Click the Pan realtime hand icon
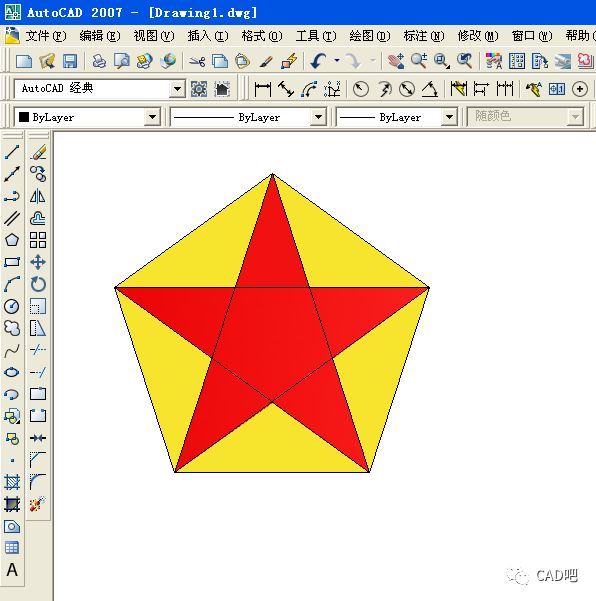Viewport: 596px width, 601px height. point(396,61)
